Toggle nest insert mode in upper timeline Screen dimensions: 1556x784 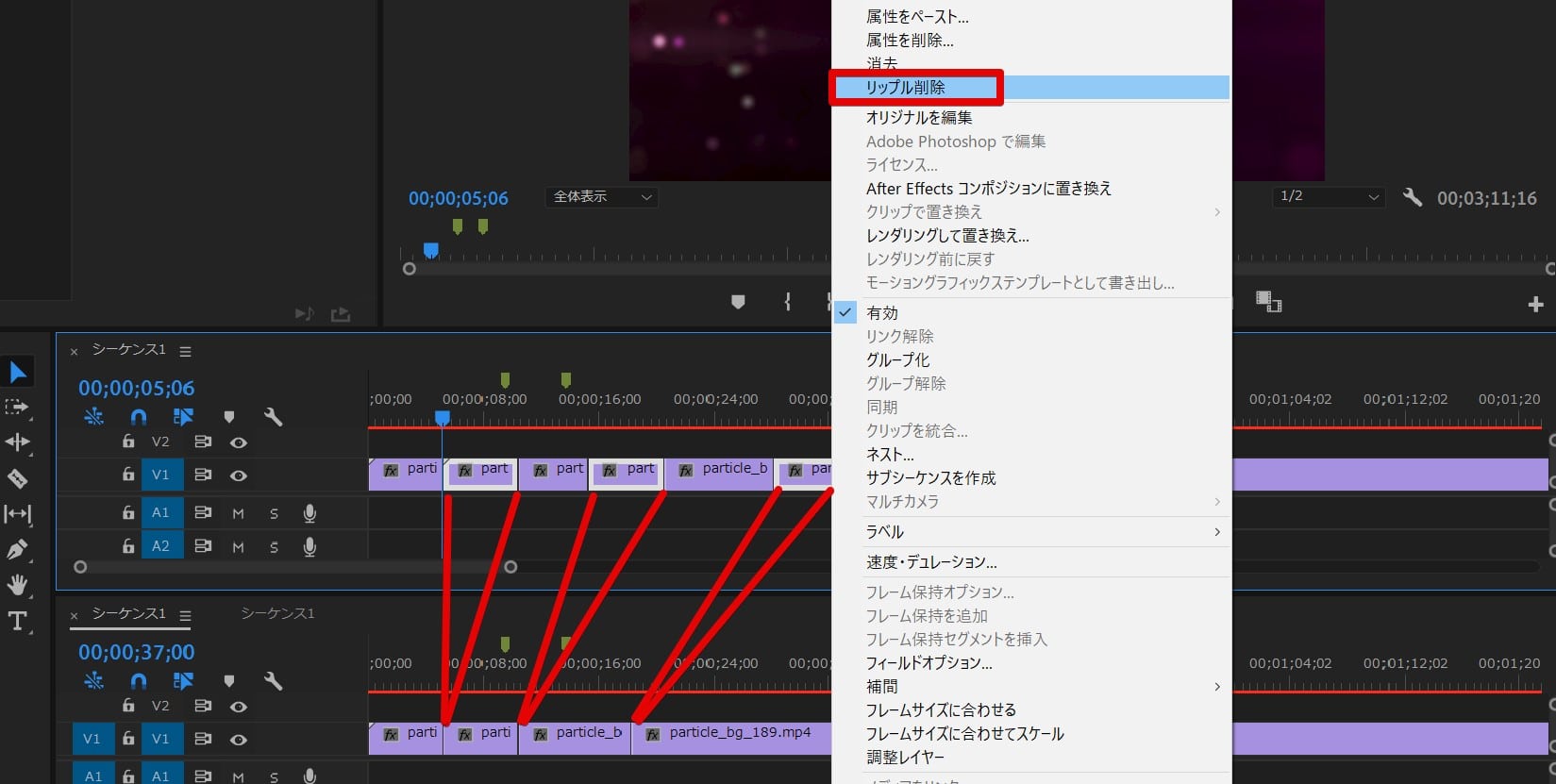(x=94, y=416)
